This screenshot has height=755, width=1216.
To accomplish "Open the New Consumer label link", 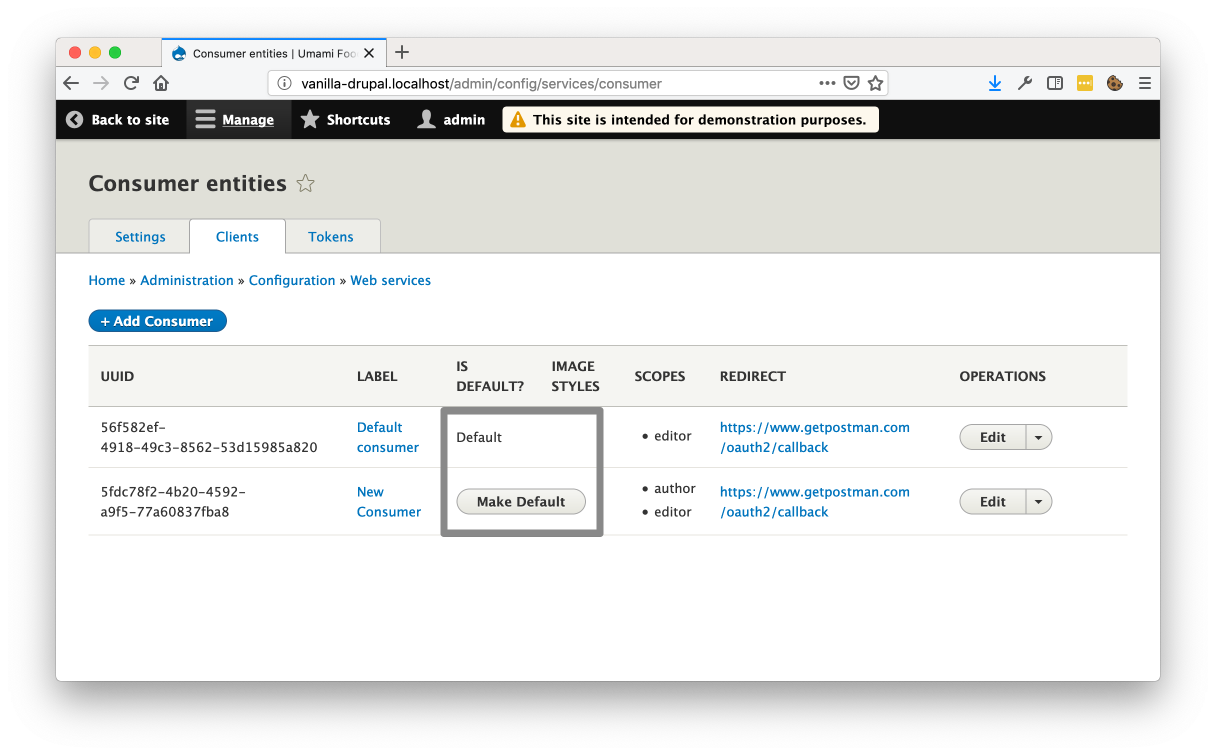I will [389, 502].
